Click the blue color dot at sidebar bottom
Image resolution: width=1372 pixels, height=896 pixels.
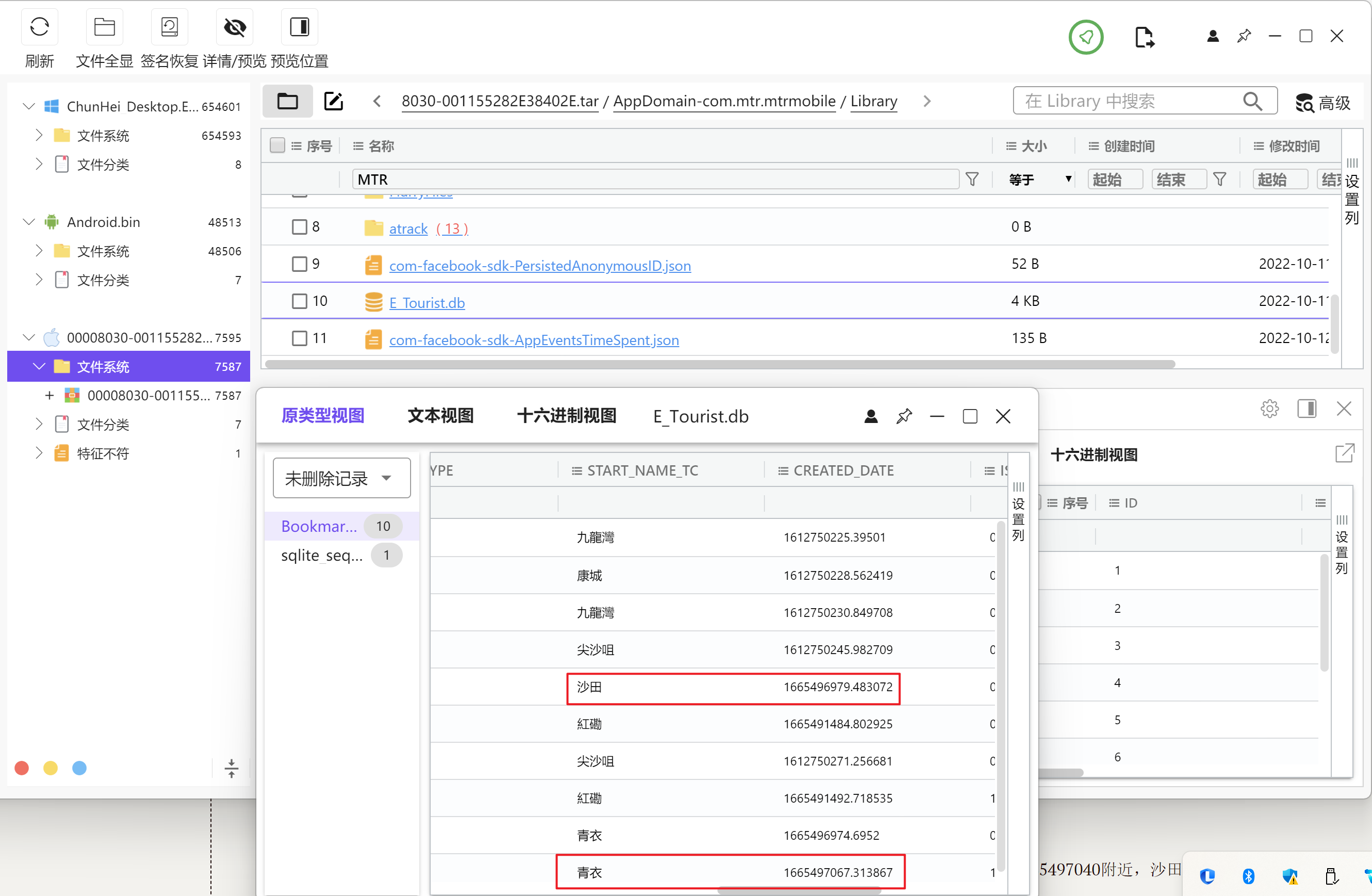[79, 768]
